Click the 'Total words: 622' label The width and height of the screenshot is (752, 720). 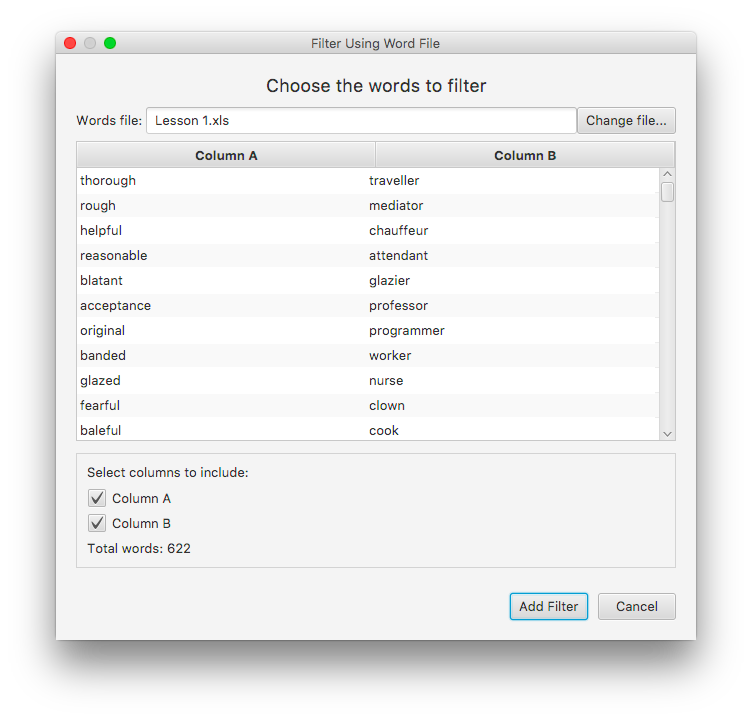[139, 548]
